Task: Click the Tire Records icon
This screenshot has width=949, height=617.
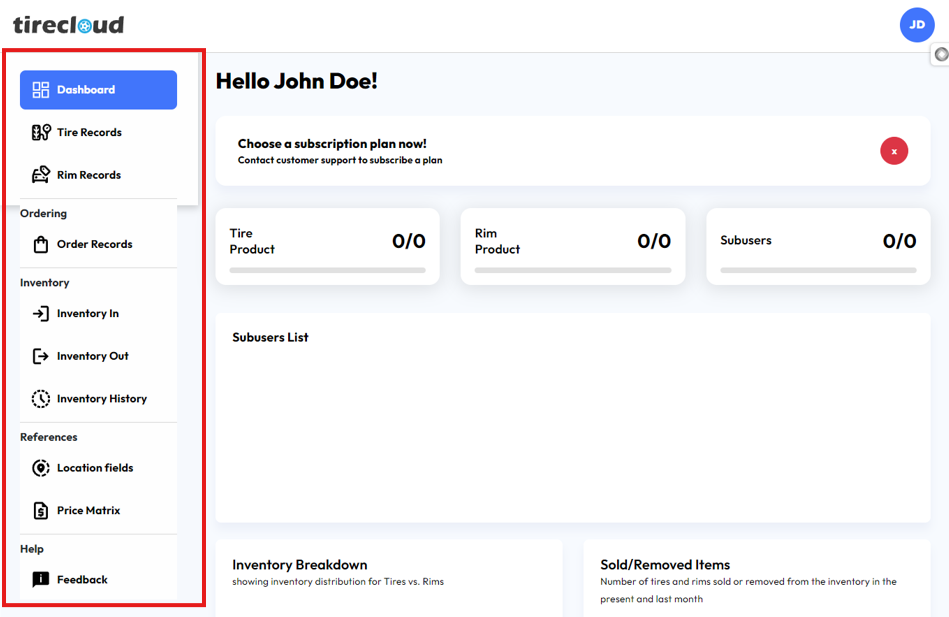Action: pyautogui.click(x=41, y=132)
